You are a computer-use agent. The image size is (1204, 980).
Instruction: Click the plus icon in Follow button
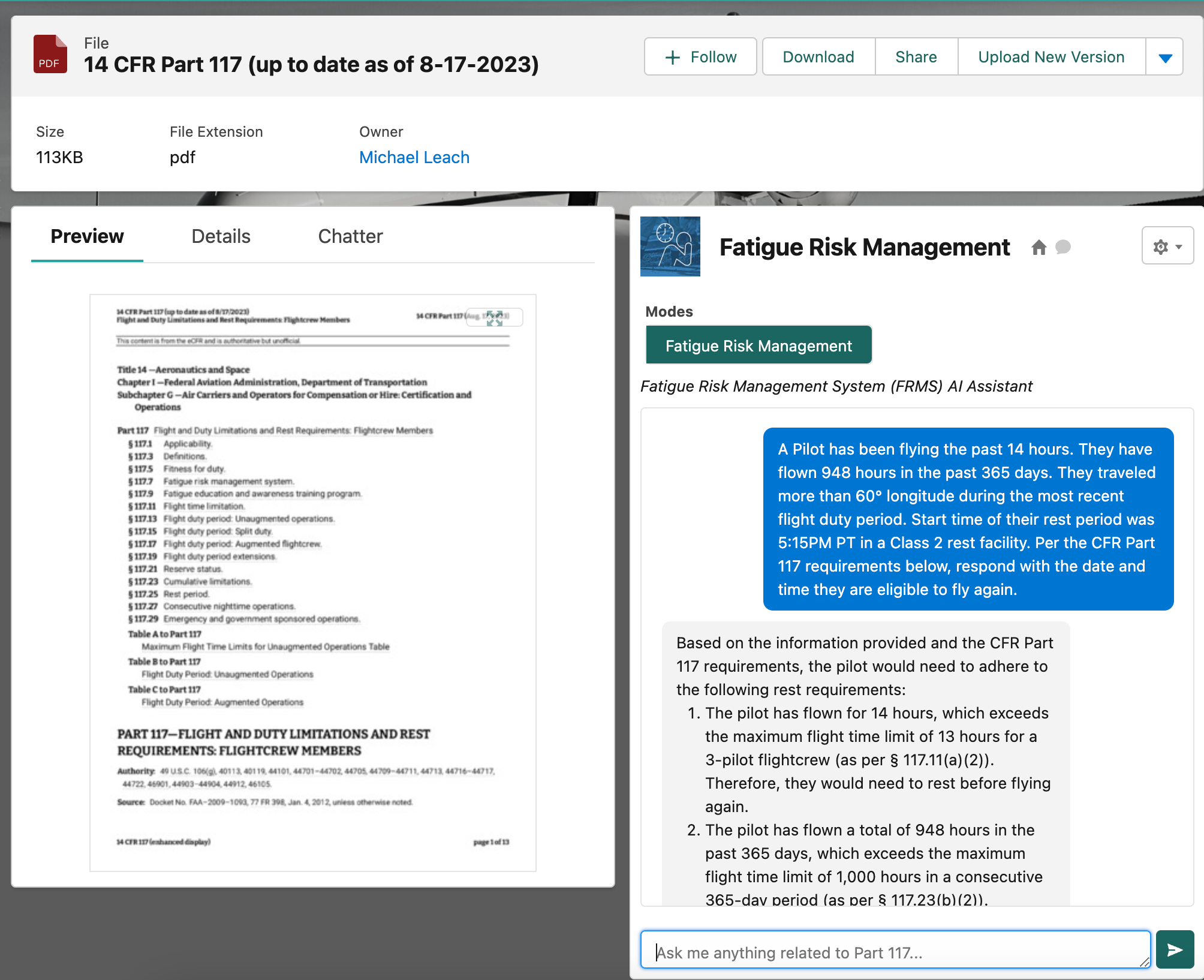click(673, 57)
